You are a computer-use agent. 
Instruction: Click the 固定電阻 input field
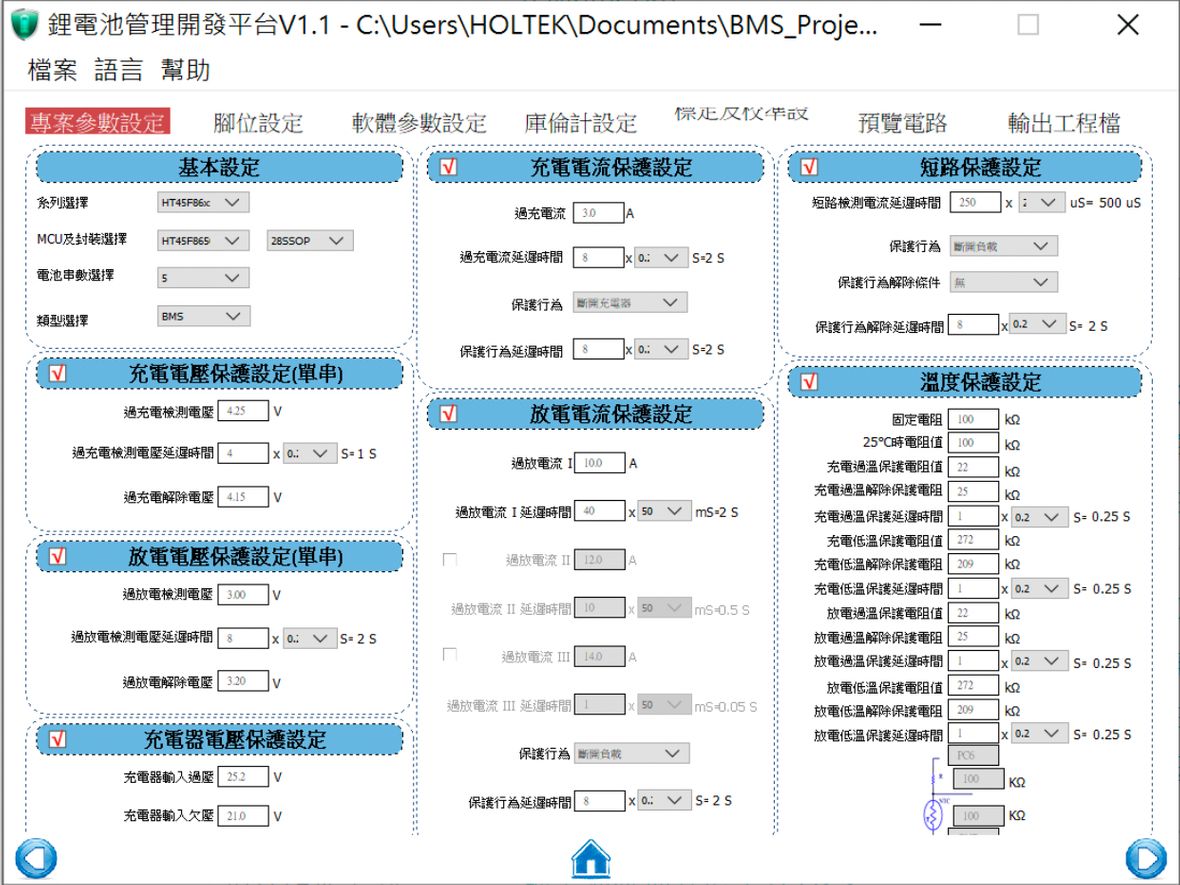point(973,419)
